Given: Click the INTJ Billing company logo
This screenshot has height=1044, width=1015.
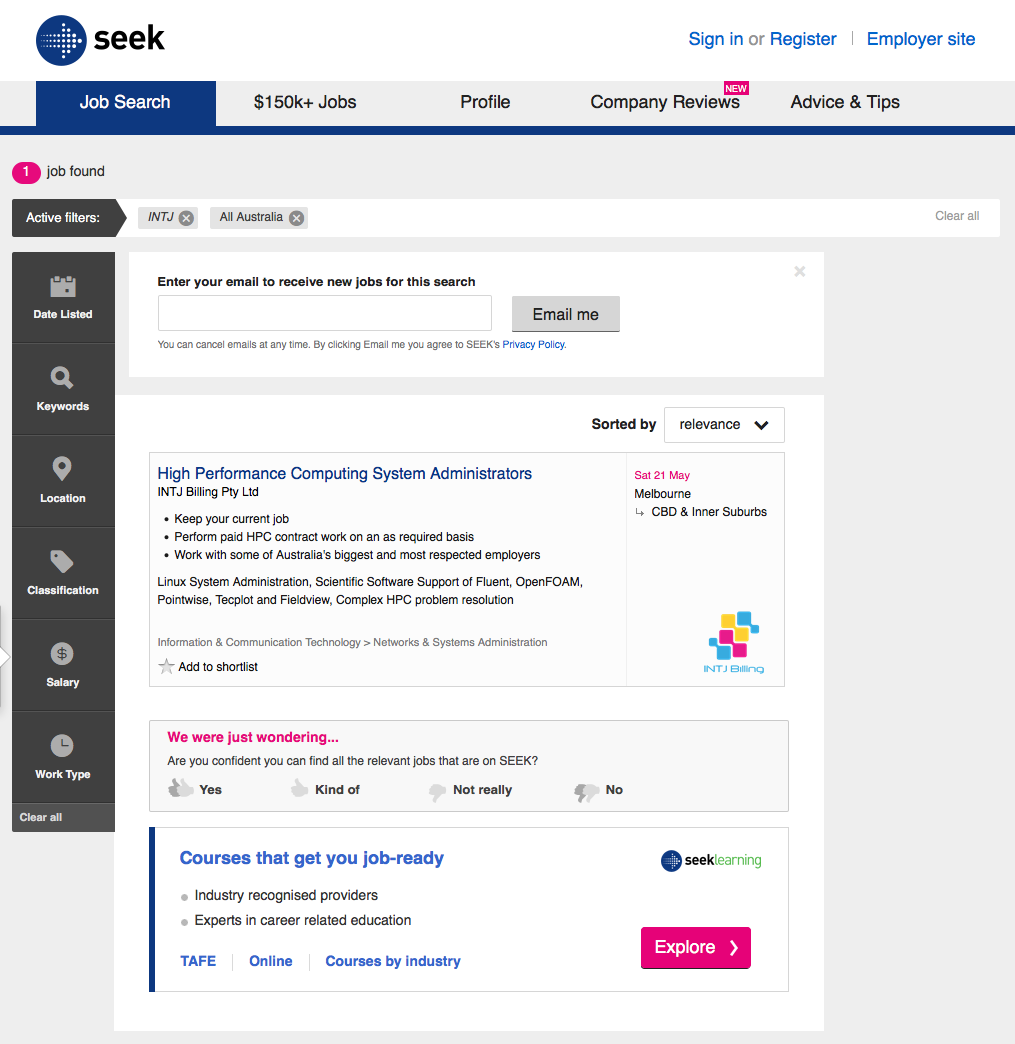Looking at the screenshot, I should coord(734,643).
